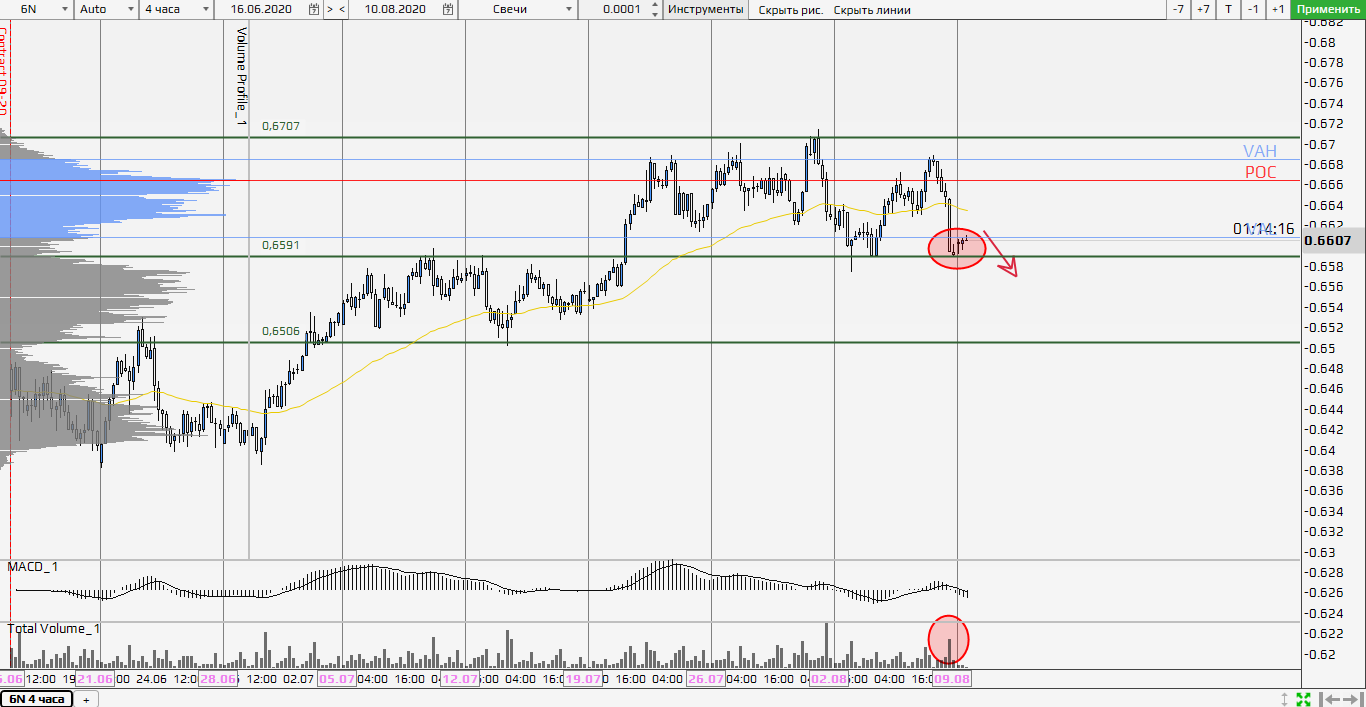Toggle the 'Скрыть рис.' drawings visibility
The image size is (1366, 707).
point(790,10)
